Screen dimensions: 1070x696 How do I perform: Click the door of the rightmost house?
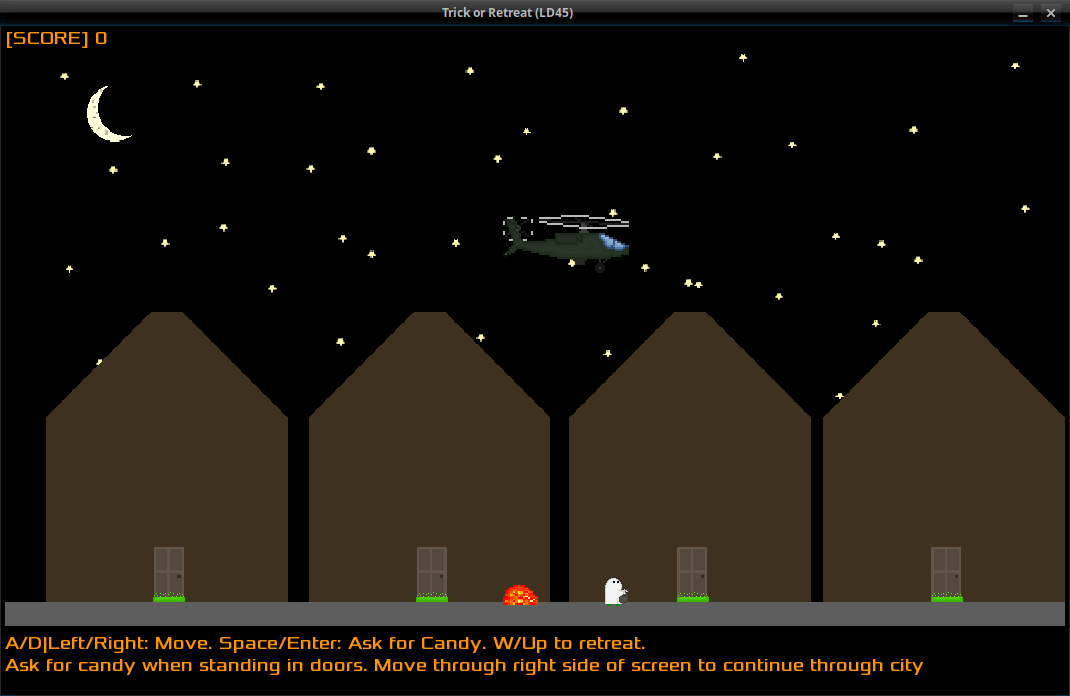[x=946, y=574]
